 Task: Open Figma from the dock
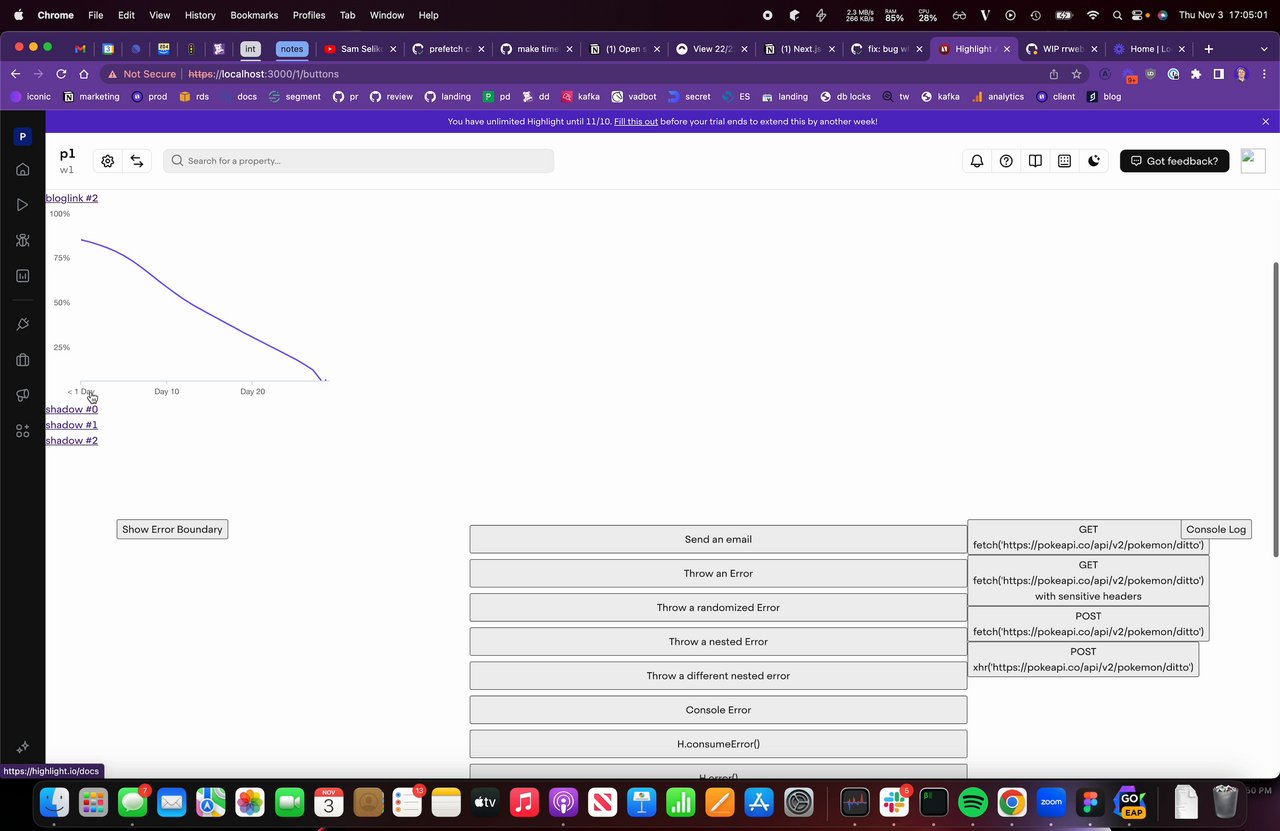click(1090, 802)
